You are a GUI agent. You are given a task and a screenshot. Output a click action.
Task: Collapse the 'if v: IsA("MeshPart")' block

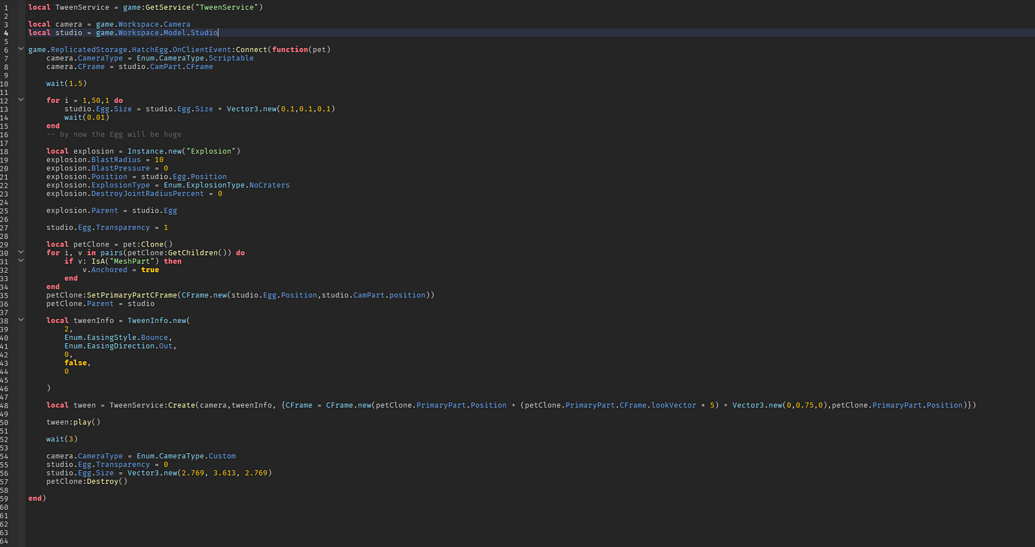(x=20, y=261)
